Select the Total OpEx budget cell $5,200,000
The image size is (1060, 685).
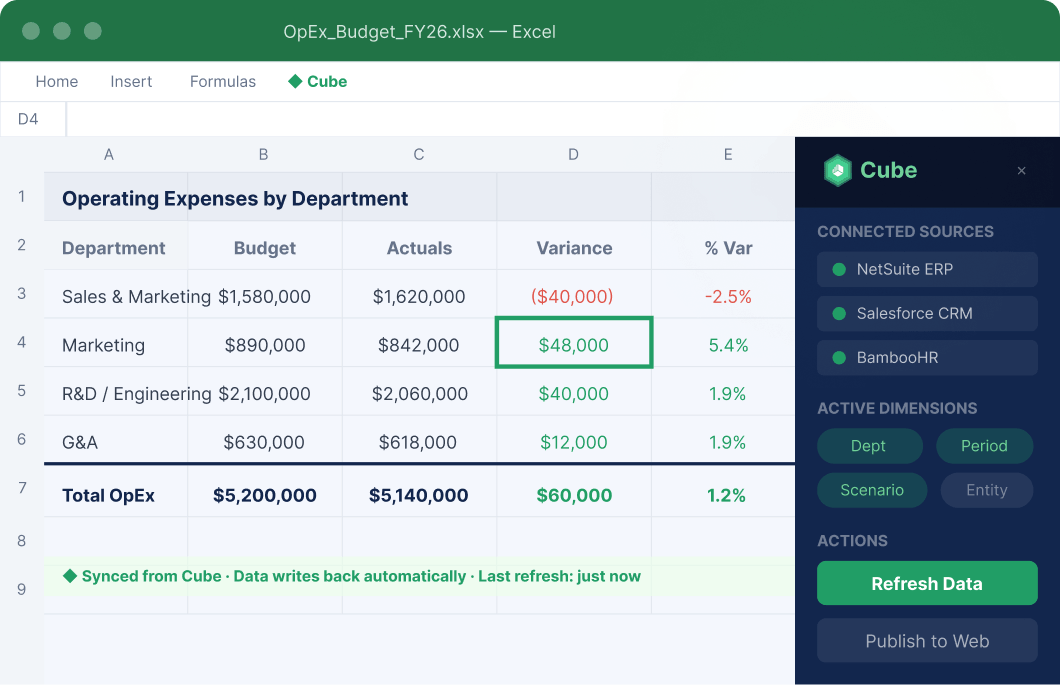(x=265, y=495)
